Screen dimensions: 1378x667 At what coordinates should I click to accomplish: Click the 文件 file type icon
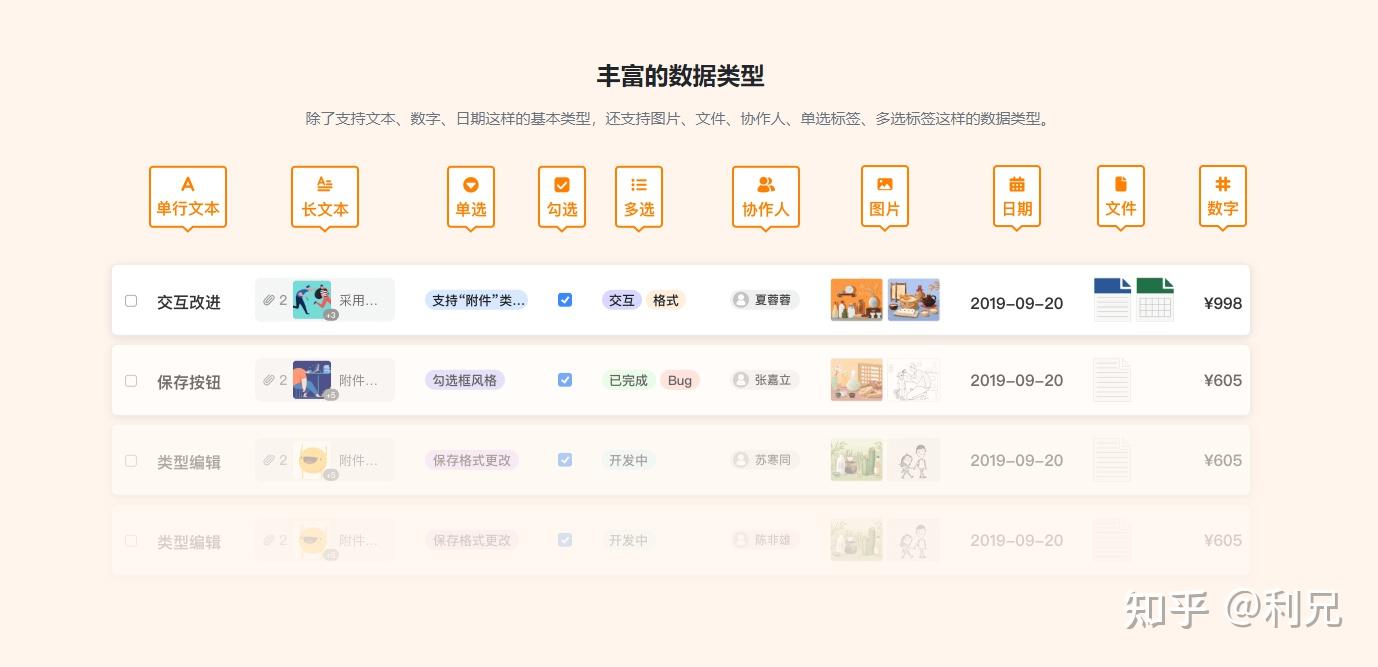[1120, 185]
